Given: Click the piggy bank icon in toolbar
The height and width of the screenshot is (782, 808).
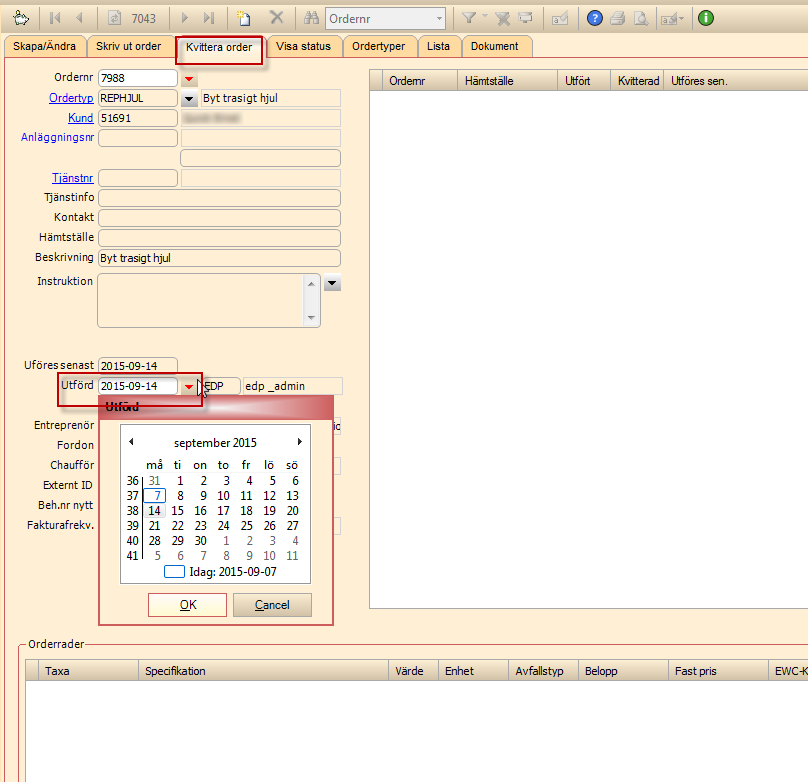Looking at the screenshot, I should [20, 18].
